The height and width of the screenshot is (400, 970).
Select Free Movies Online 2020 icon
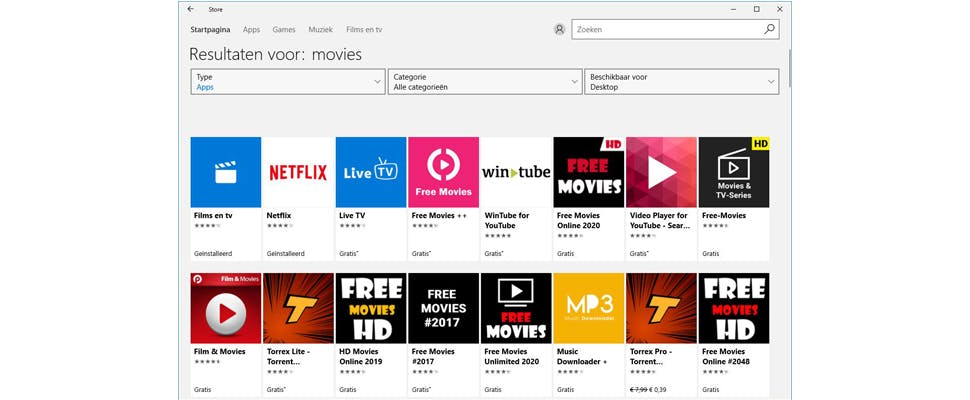(x=589, y=172)
